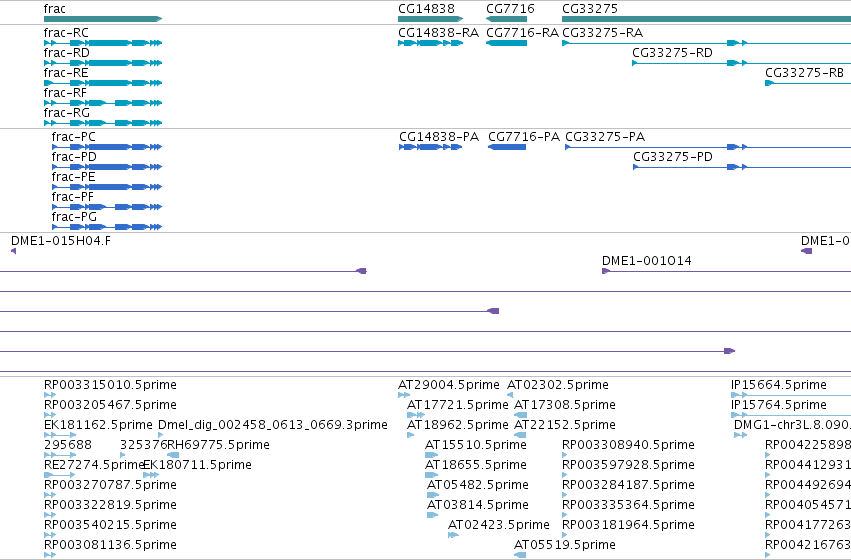
Task: Click EST AT29004.5prime
Action: (x=404, y=395)
